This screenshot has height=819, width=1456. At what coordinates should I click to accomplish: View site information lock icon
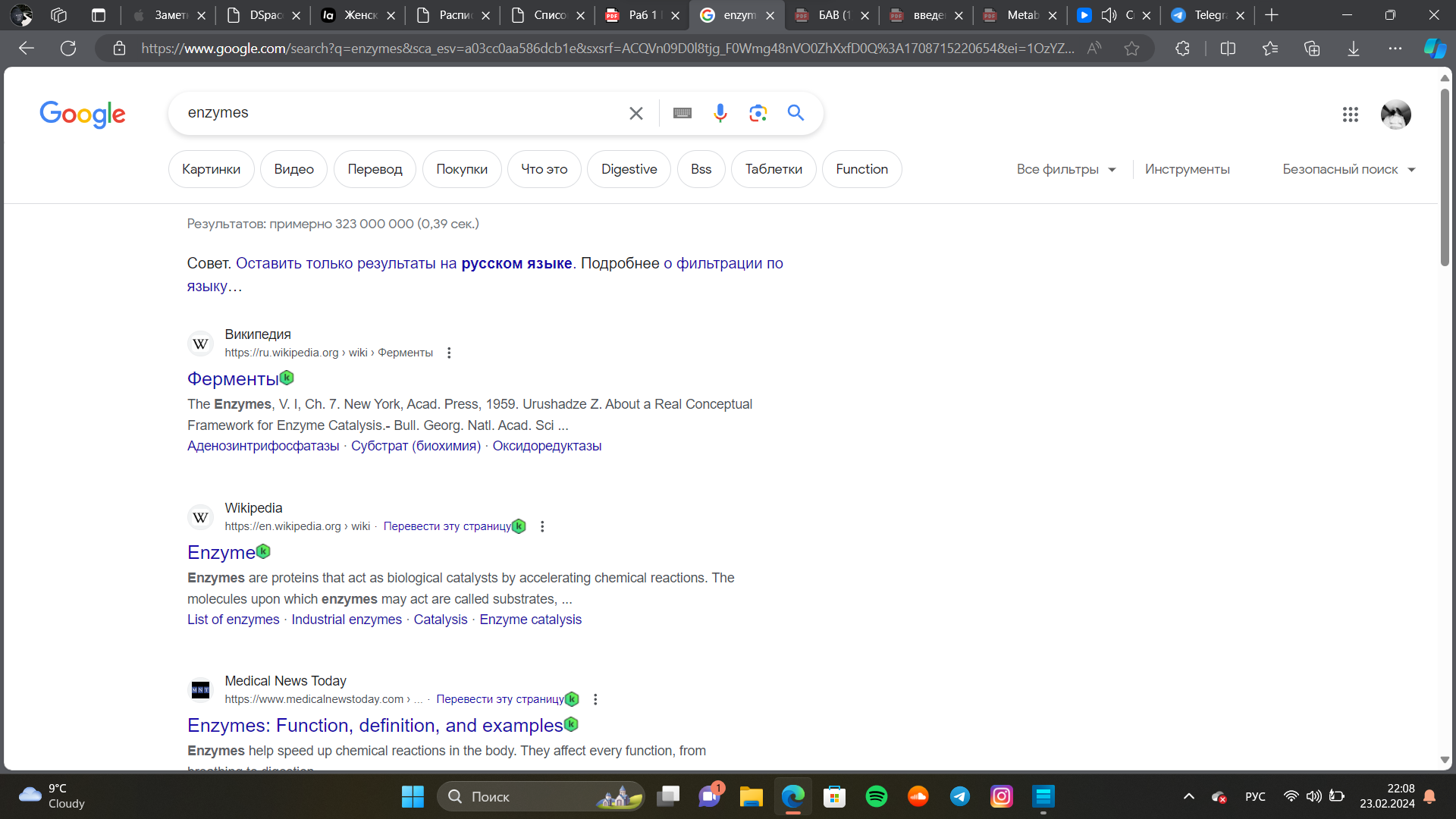click(x=119, y=49)
